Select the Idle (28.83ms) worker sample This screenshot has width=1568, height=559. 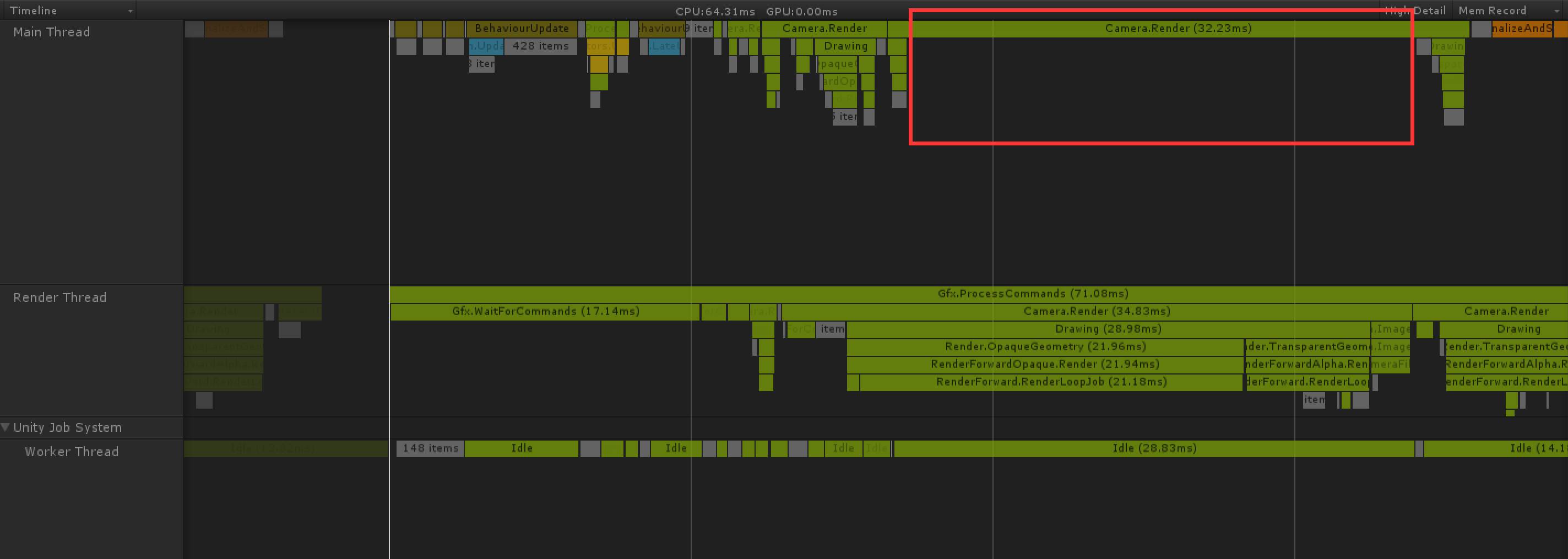(1154, 448)
